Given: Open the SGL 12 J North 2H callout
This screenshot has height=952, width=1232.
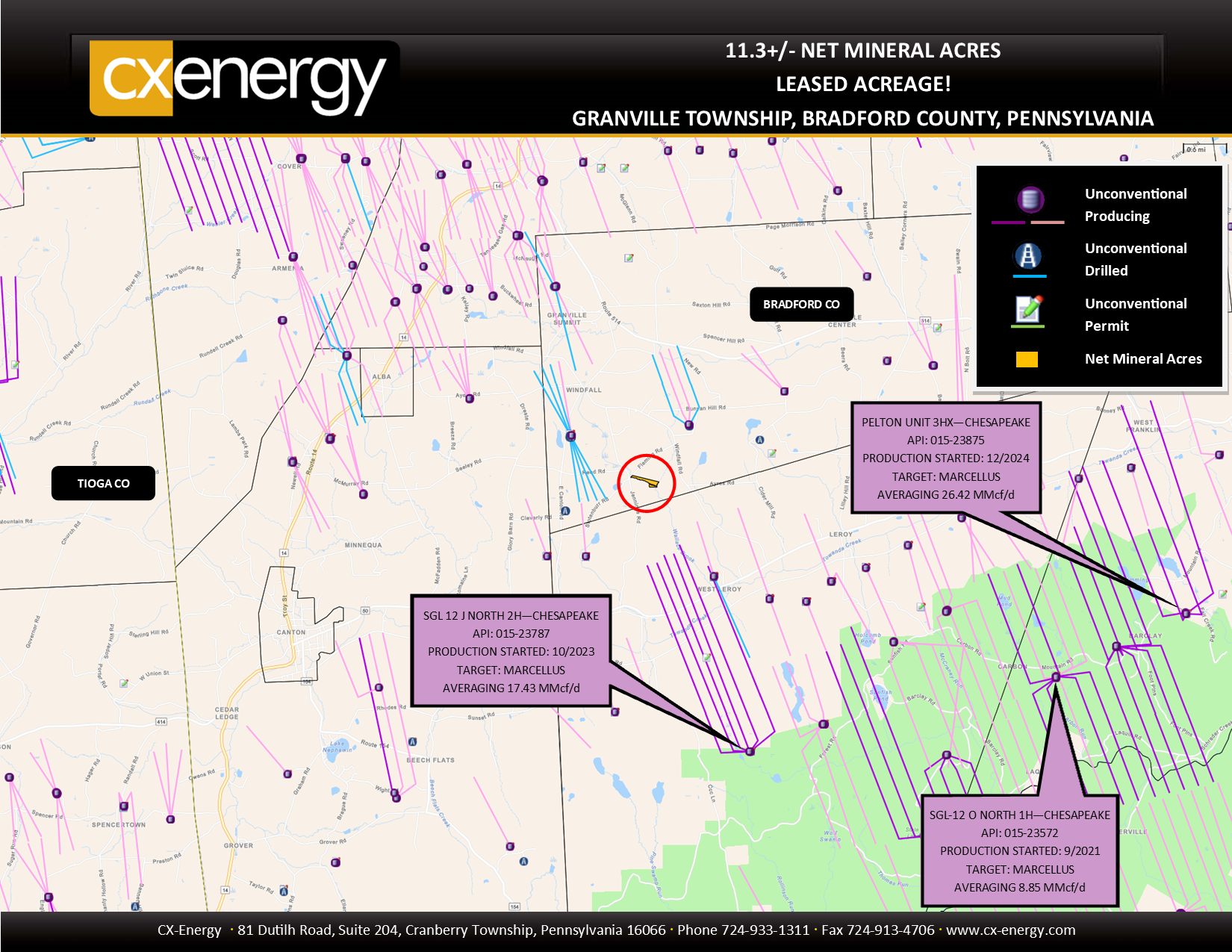Looking at the screenshot, I should pos(511,651).
